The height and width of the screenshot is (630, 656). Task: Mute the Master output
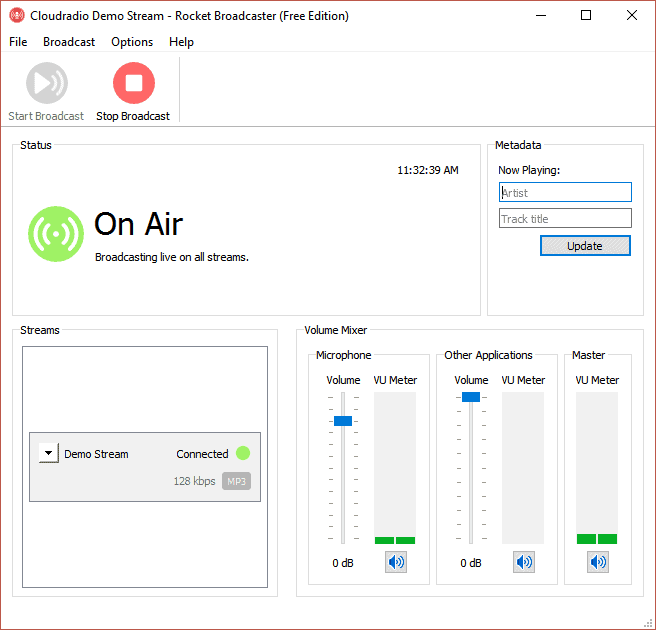pos(597,562)
